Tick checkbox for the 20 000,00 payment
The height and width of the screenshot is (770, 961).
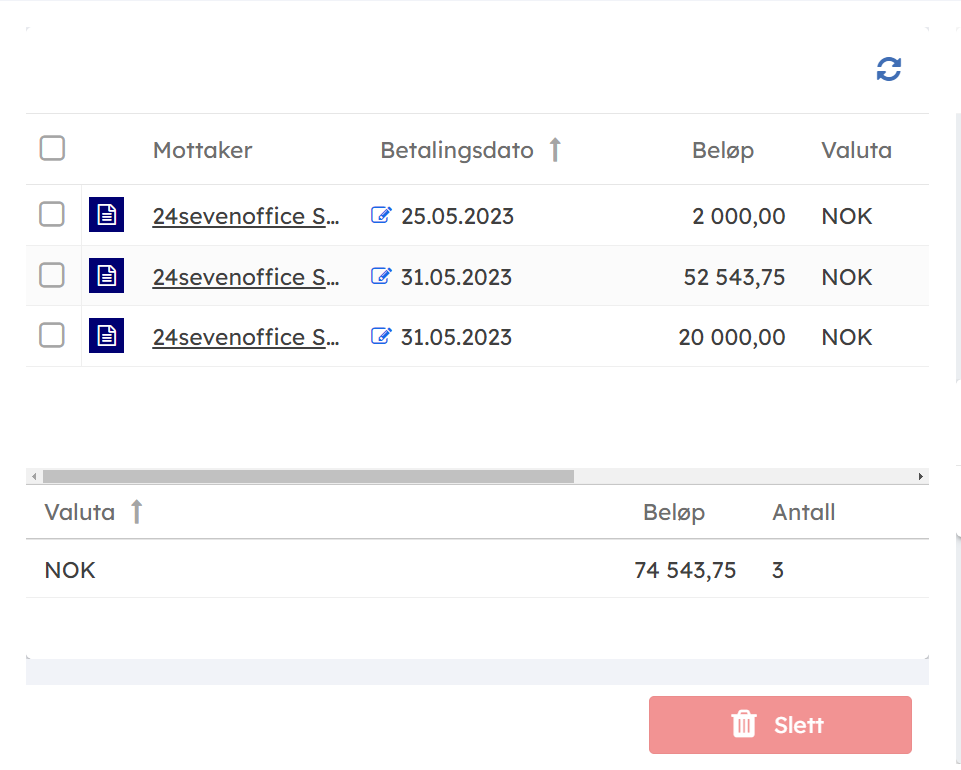coord(52,335)
